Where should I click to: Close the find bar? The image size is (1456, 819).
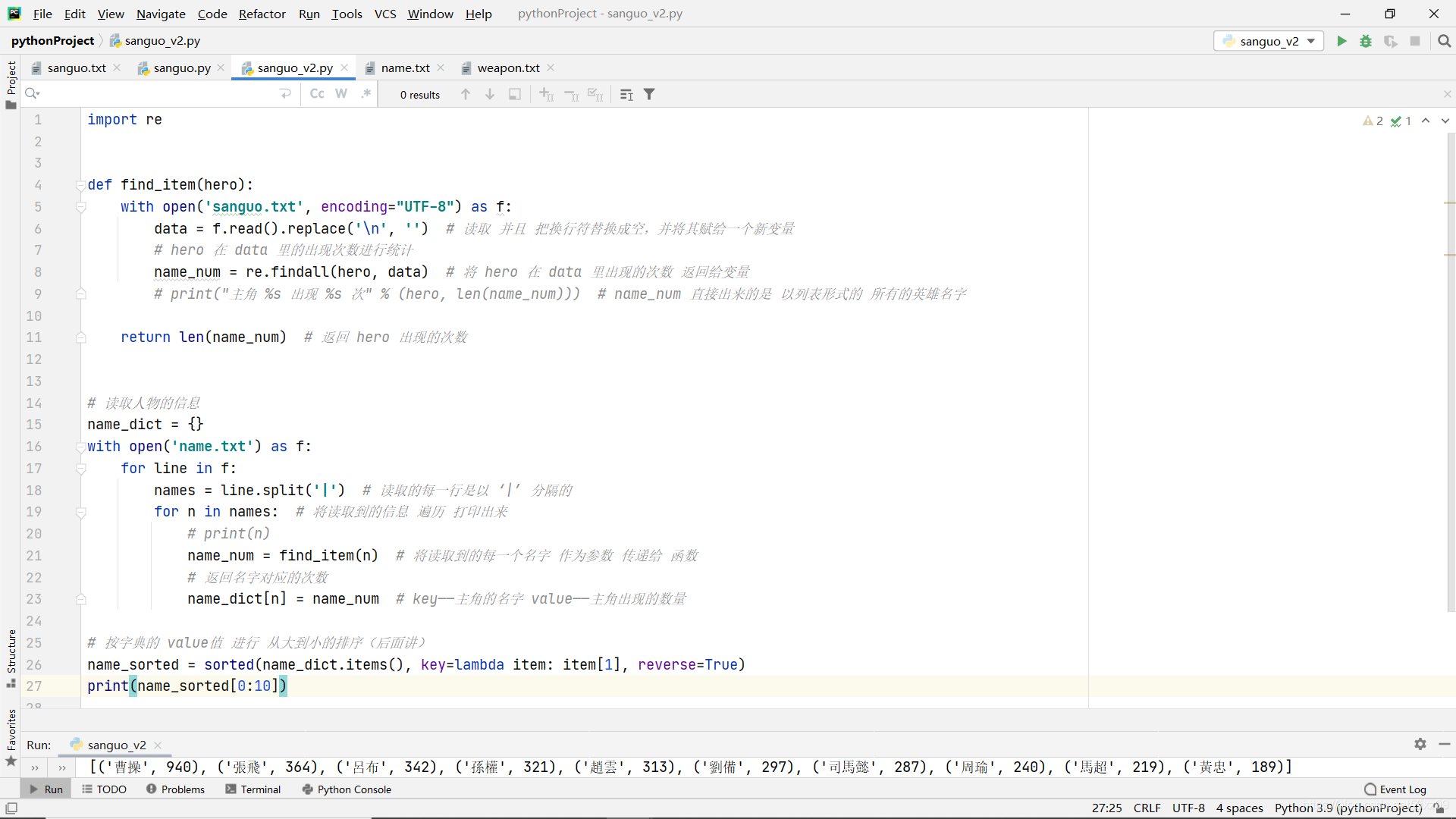pyautogui.click(x=1447, y=94)
